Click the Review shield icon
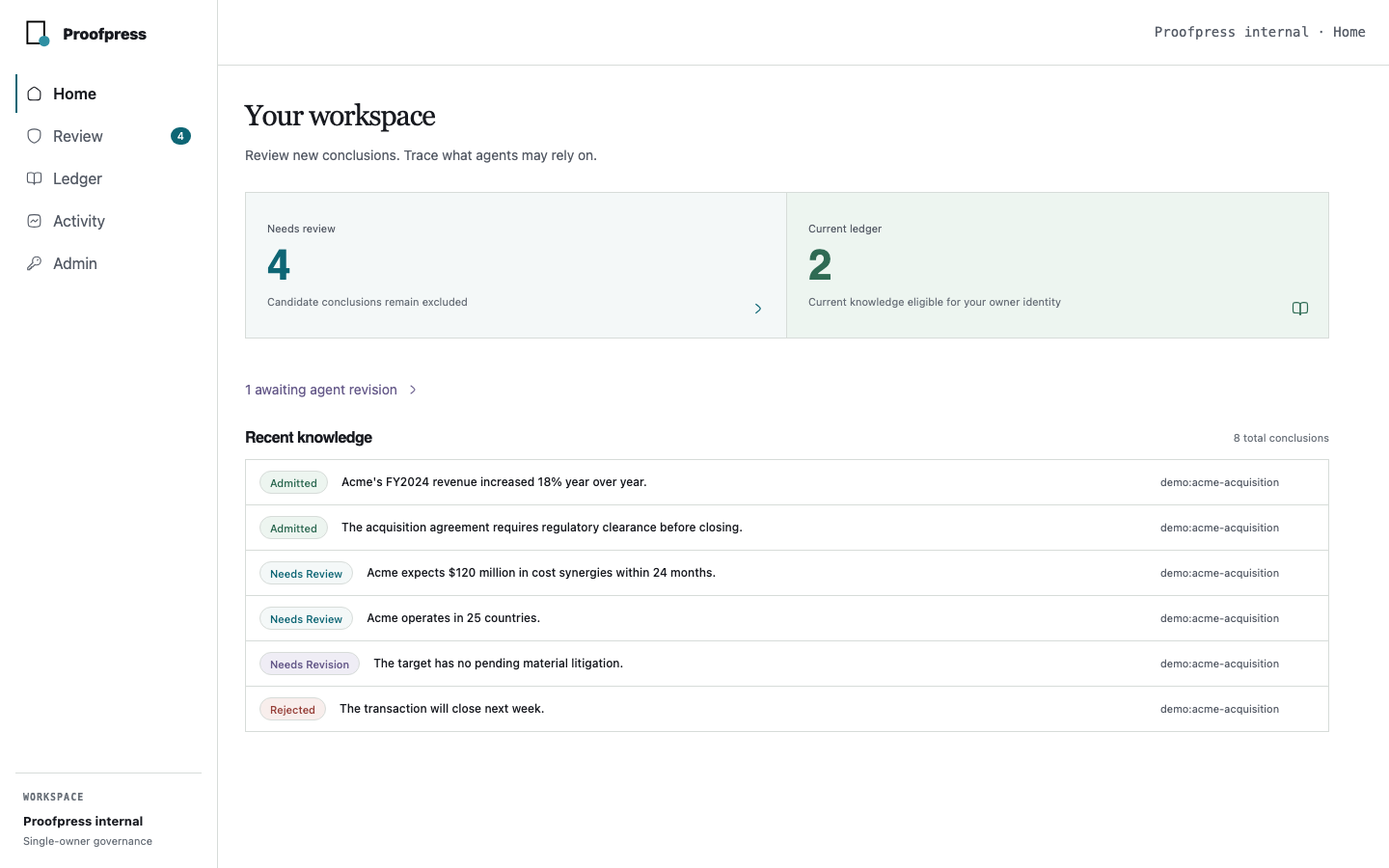1389x868 pixels. pyautogui.click(x=34, y=136)
